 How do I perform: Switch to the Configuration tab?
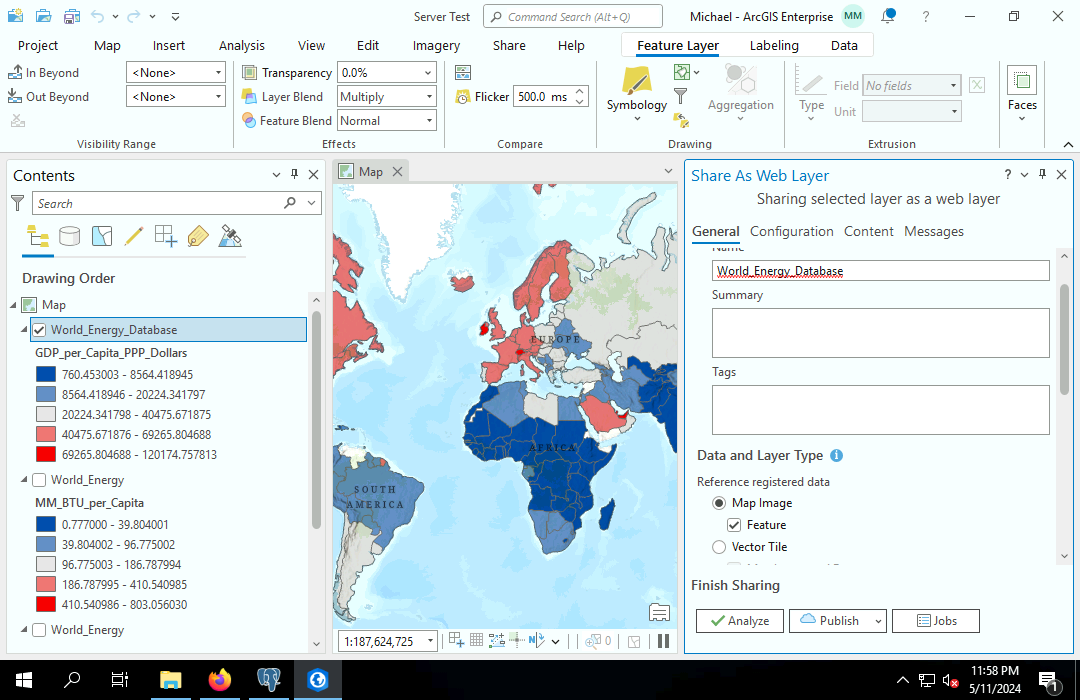pos(791,231)
